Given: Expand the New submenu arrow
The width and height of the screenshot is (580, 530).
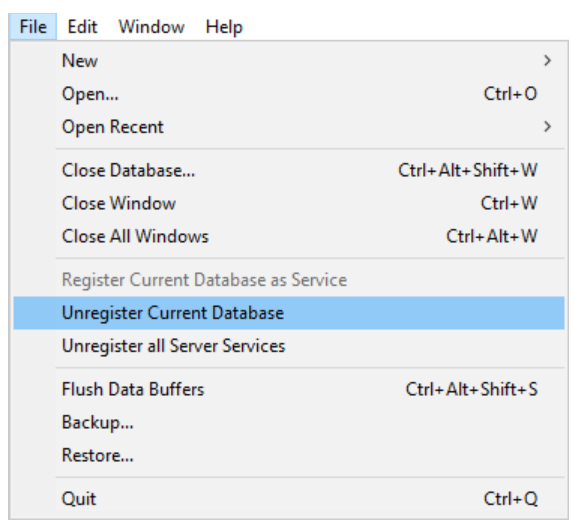Looking at the screenshot, I should [x=547, y=61].
